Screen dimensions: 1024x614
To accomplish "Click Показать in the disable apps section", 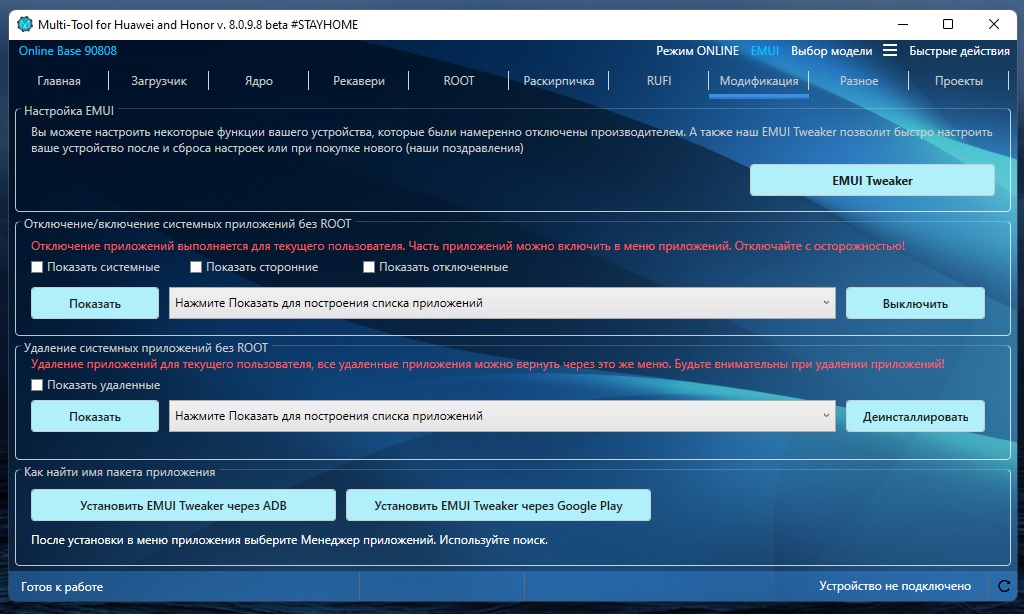I will [x=95, y=303].
